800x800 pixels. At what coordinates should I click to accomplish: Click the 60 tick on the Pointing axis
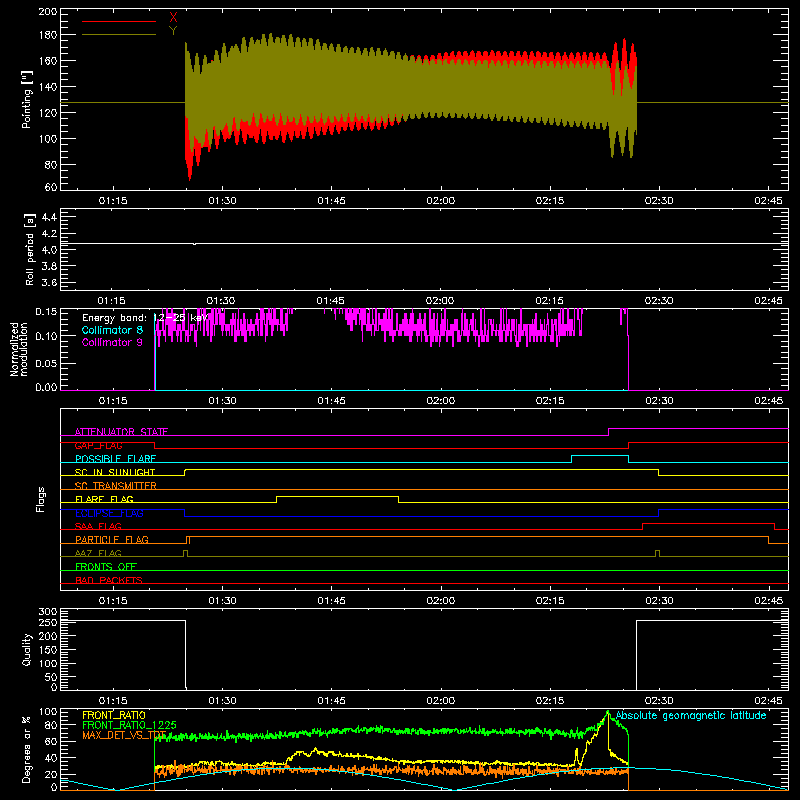51,187
